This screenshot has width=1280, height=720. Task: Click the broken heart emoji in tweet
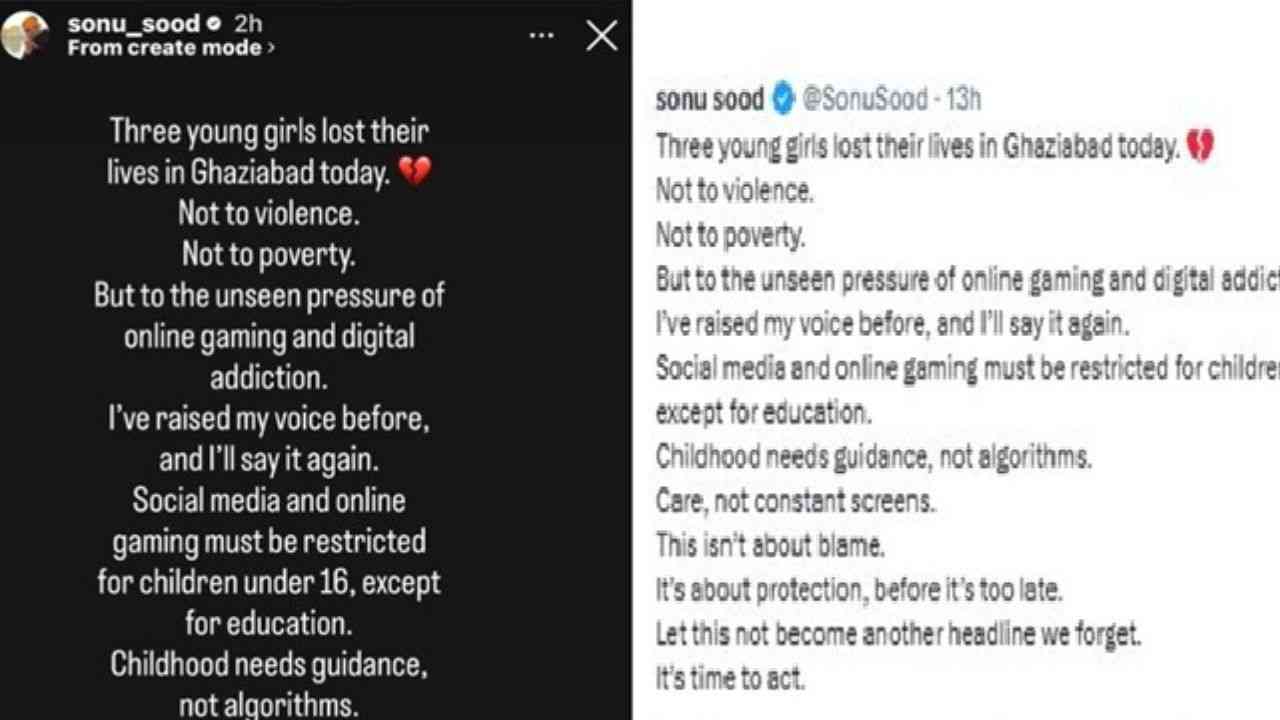1199,147
